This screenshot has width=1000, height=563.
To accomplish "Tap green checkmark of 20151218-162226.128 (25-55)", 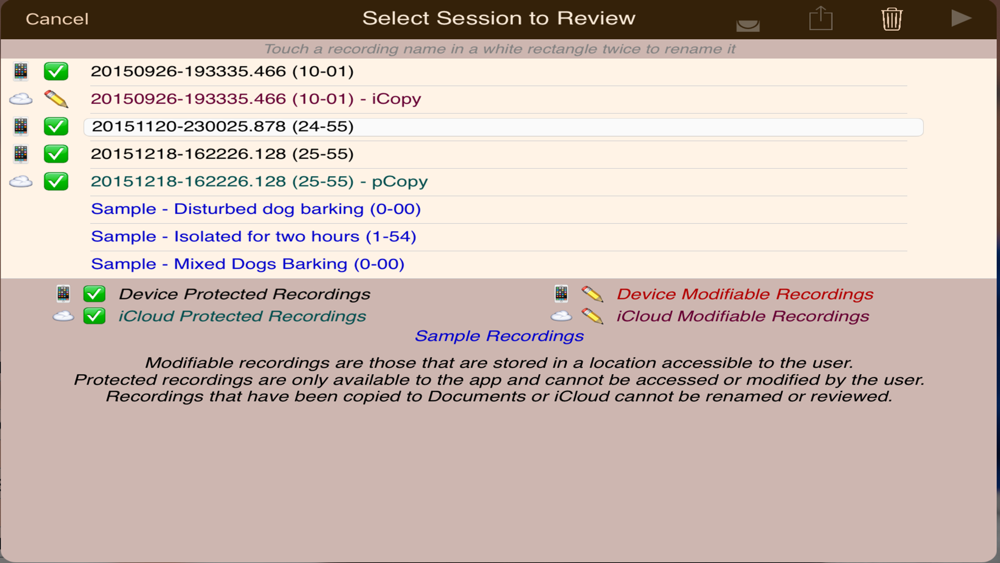I will [56, 154].
